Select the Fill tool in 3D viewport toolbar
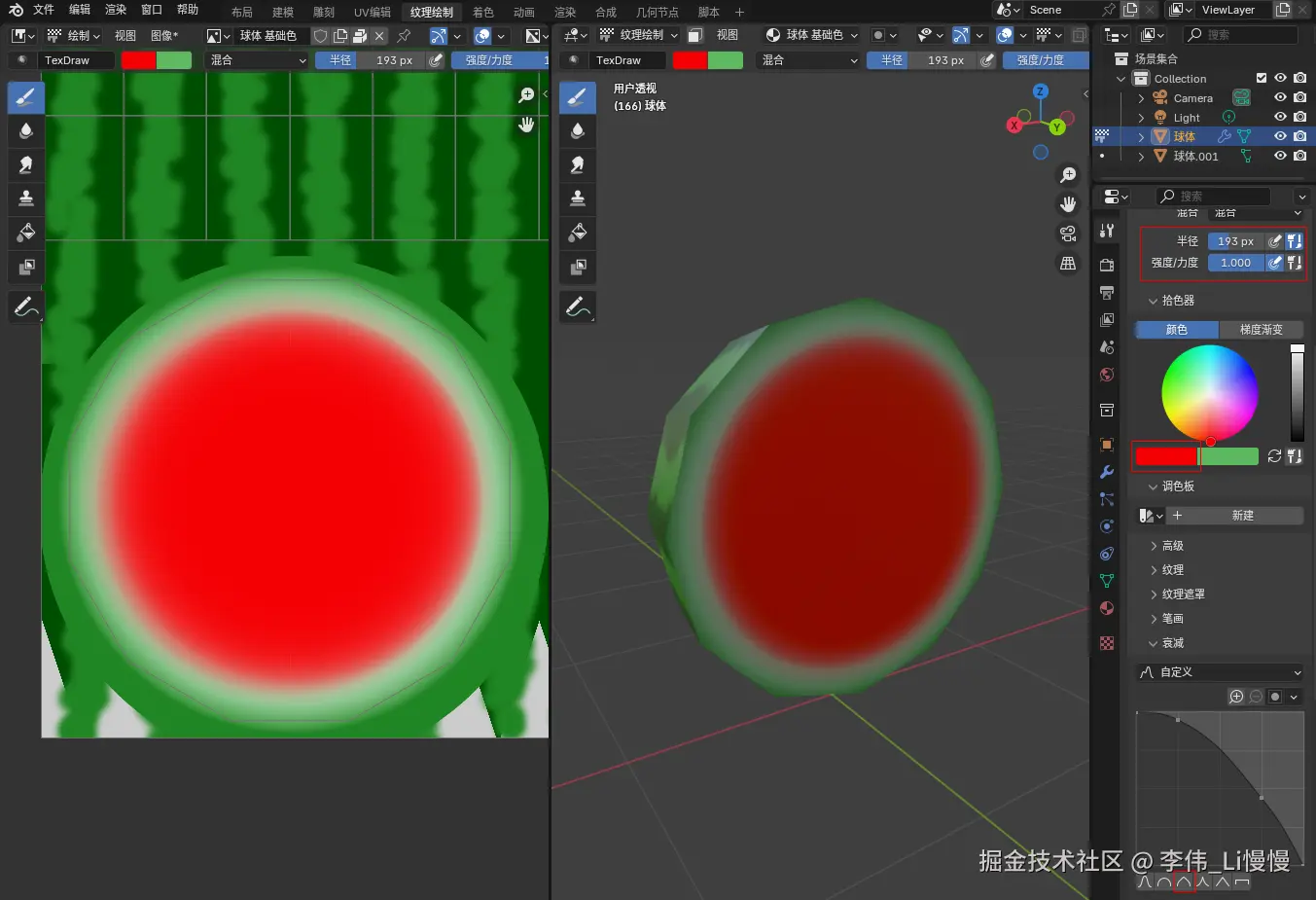 click(578, 233)
